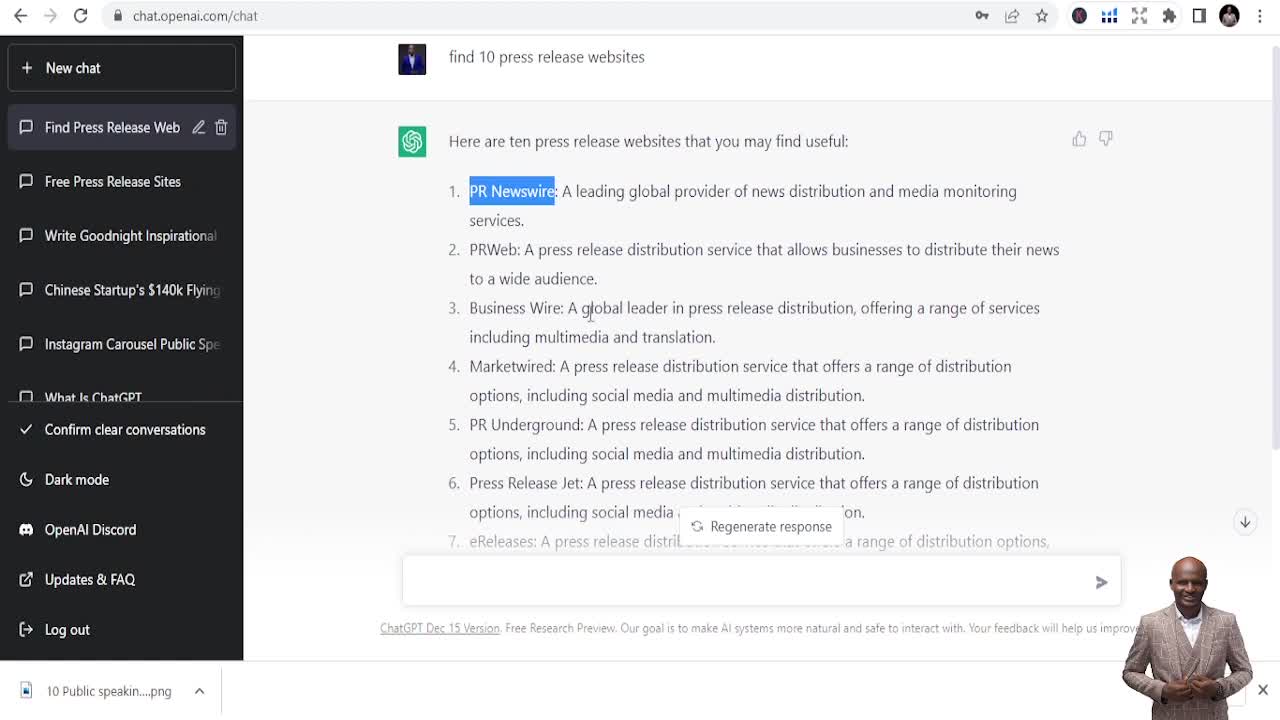This screenshot has height=720, width=1280.
Task: Edit the Find Press Release Web chat title
Action: (x=198, y=127)
